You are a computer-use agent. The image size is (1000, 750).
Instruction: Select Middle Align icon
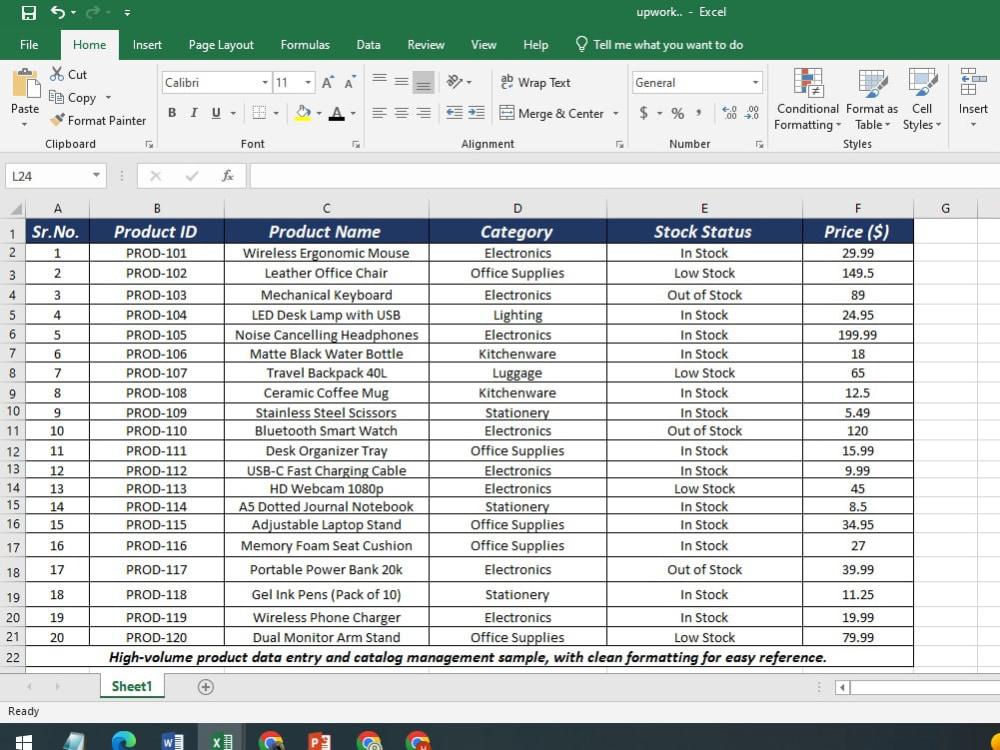(401, 82)
